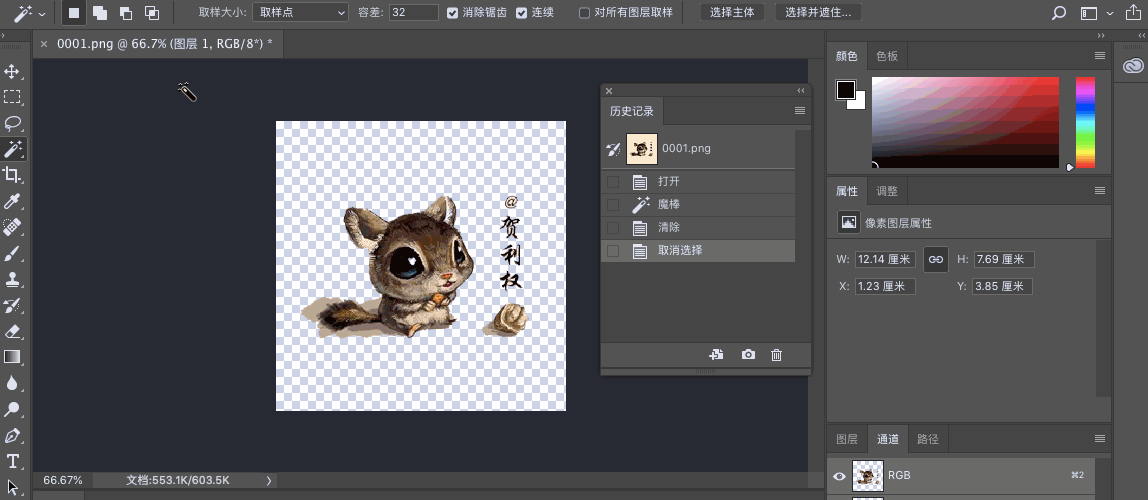Screen dimensions: 1148x500
Task: Hide the RGB channel eye icon
Action: [839, 476]
